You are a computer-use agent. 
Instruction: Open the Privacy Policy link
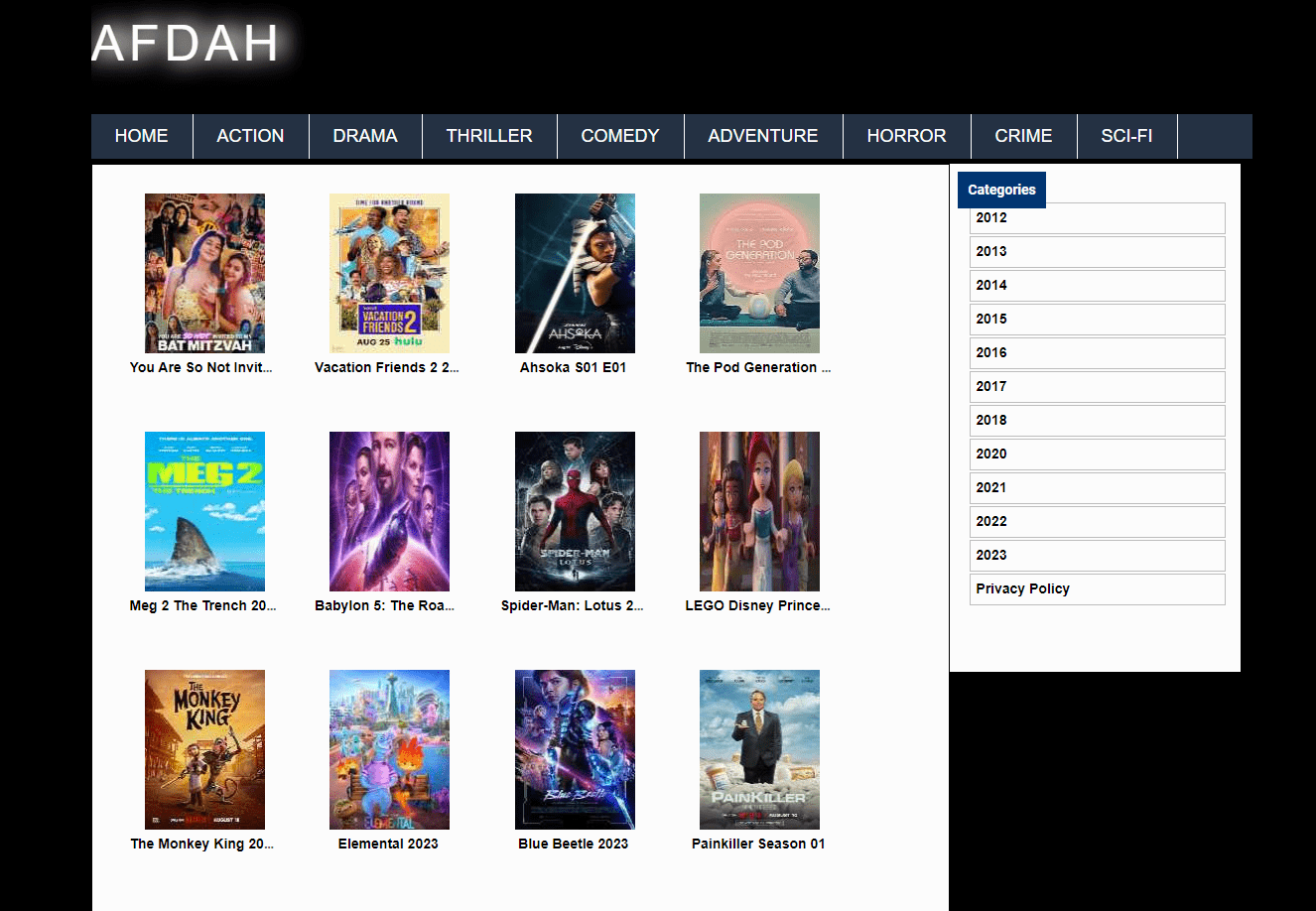[x=1098, y=589]
